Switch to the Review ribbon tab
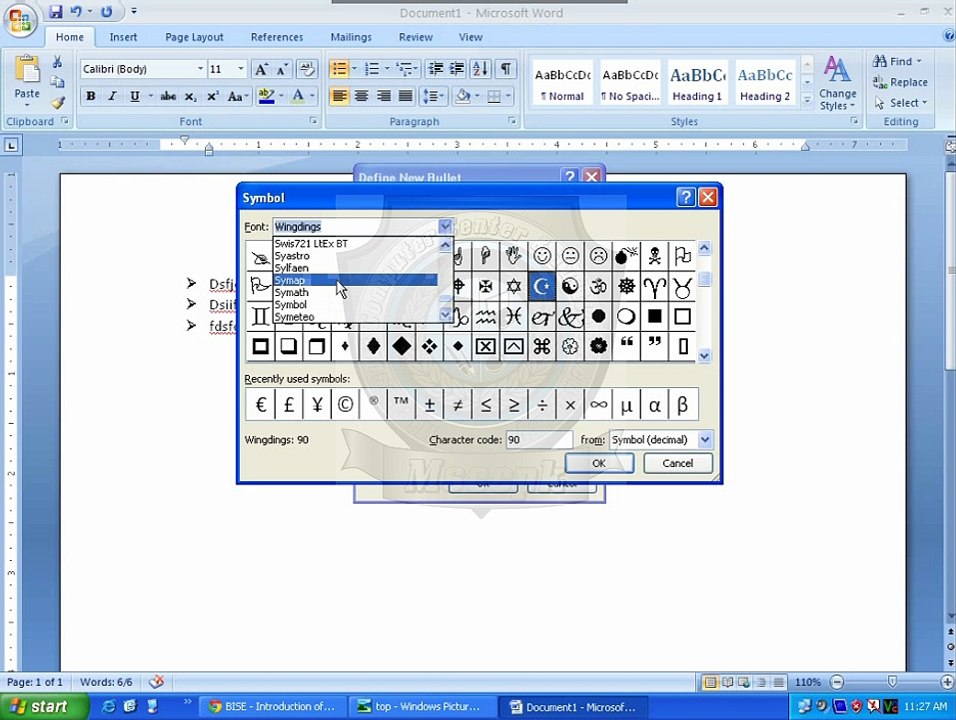 [x=415, y=37]
